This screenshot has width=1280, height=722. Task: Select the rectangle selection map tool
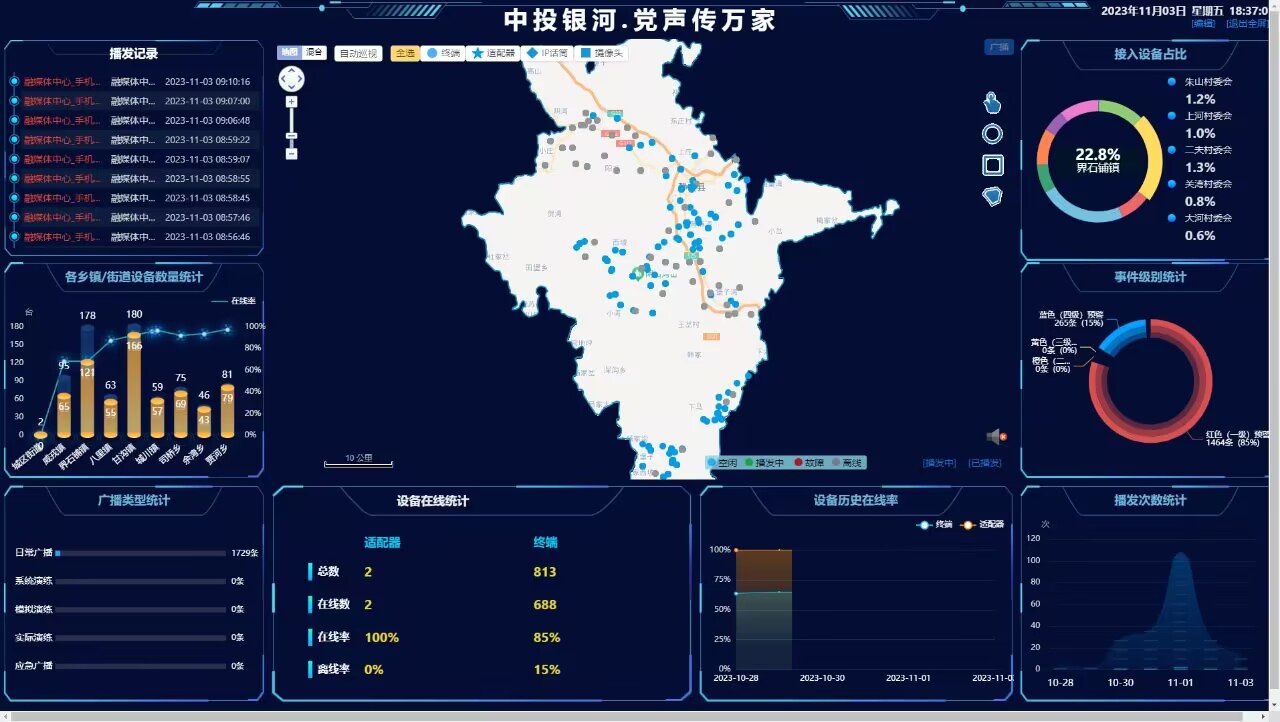click(992, 165)
